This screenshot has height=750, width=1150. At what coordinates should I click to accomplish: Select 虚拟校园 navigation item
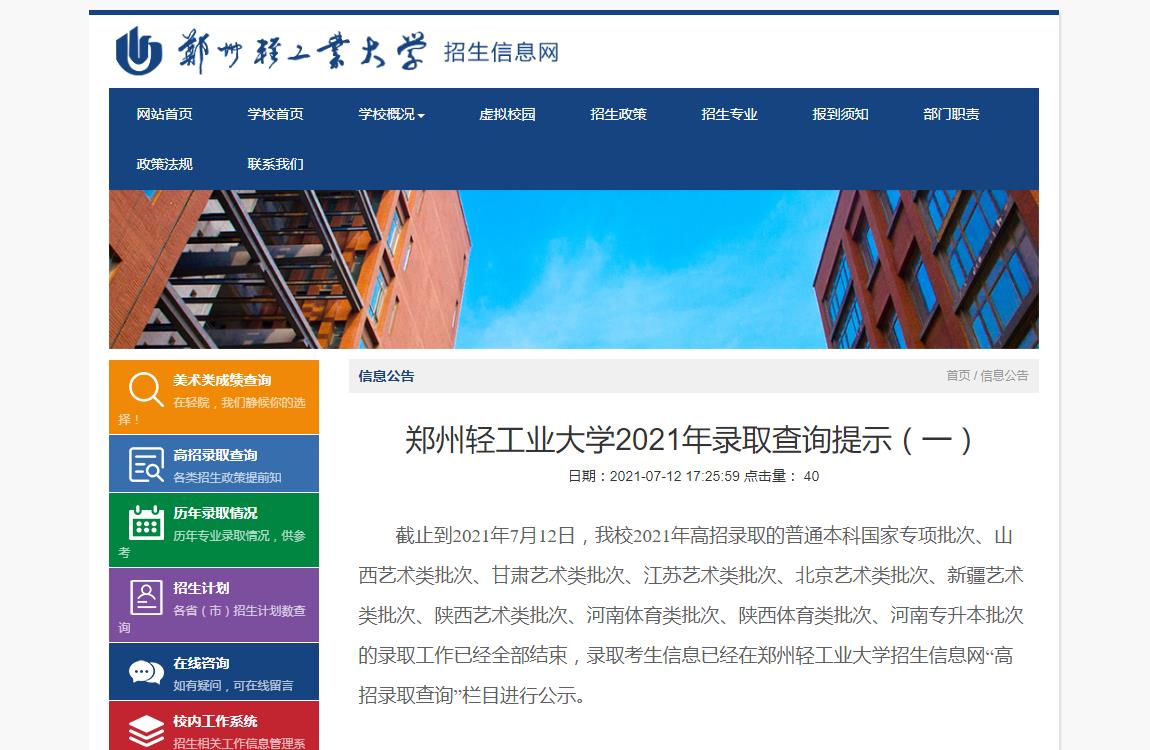tap(507, 114)
